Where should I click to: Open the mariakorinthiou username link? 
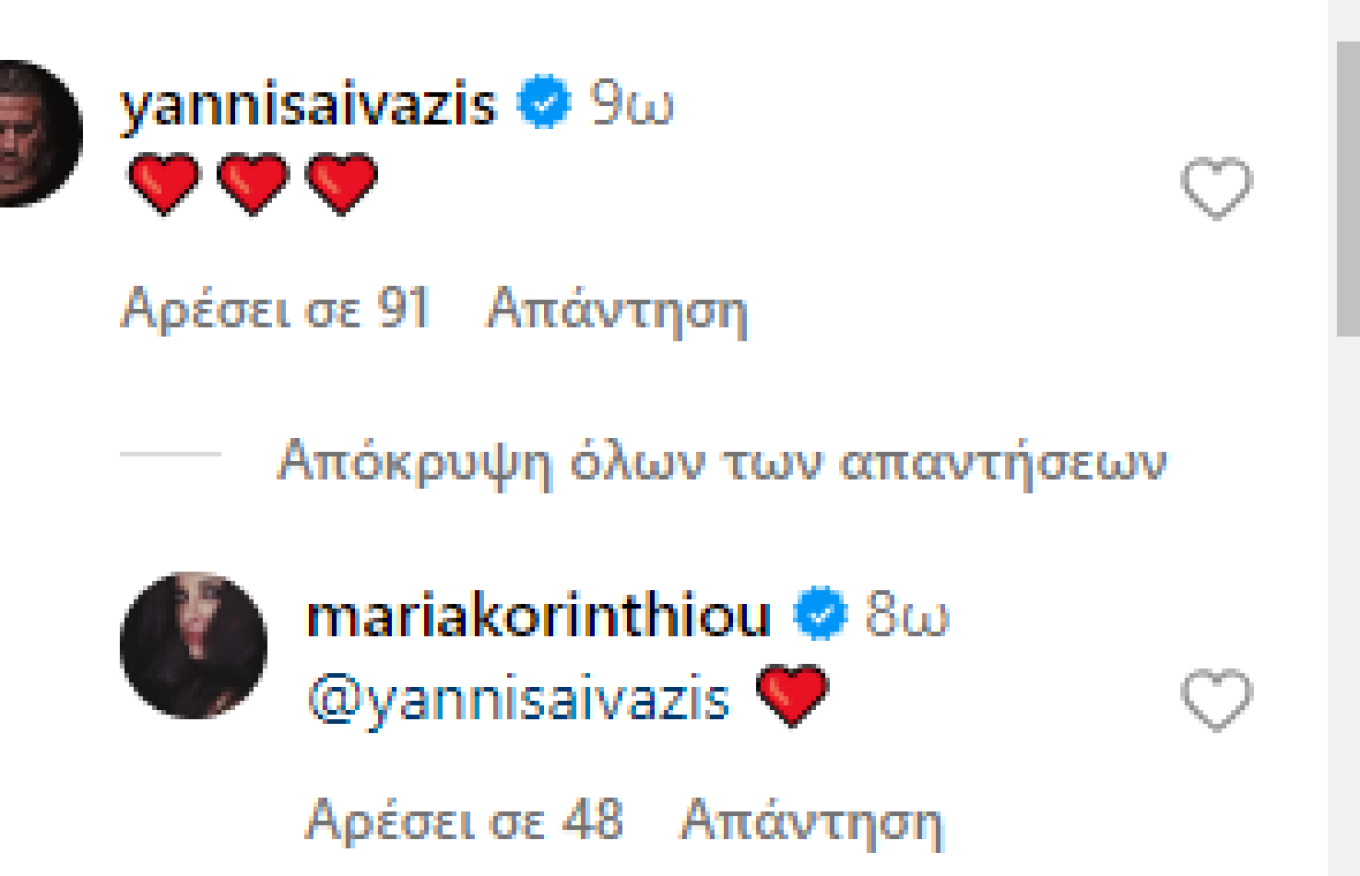[539, 616]
